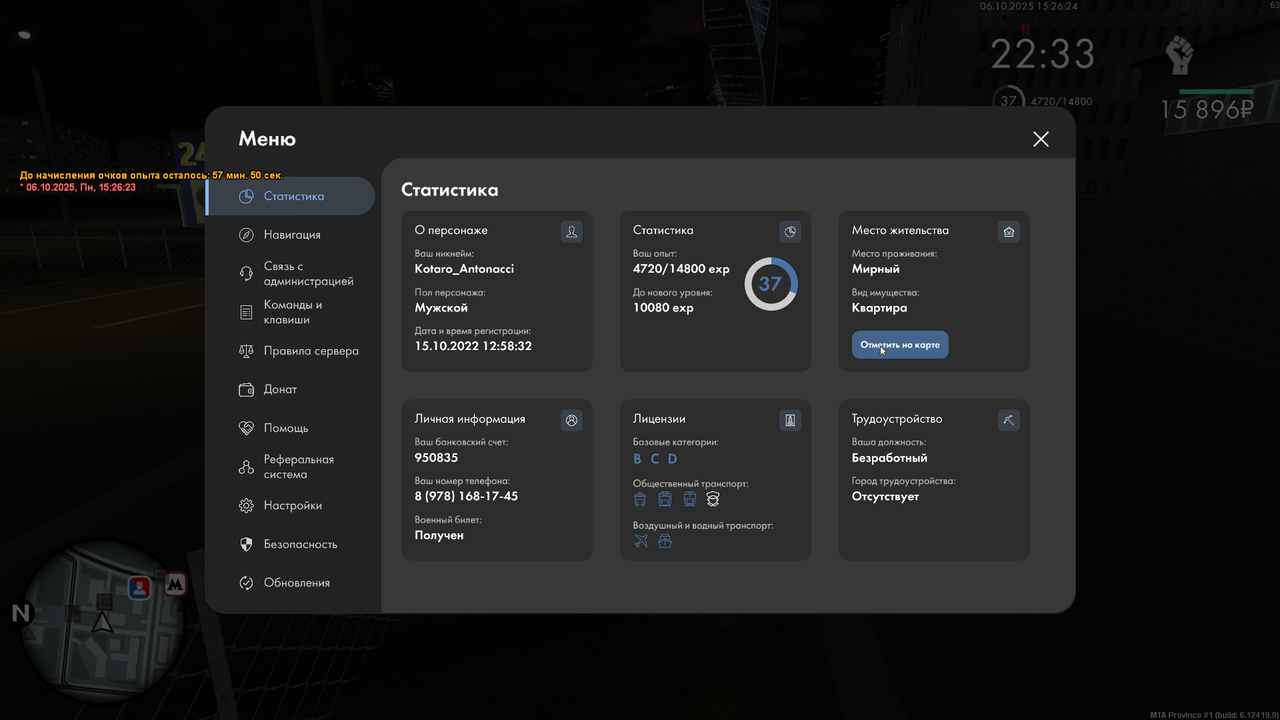Click the Статистика page heading
Screen dimensions: 1280x720
(x=450, y=189)
